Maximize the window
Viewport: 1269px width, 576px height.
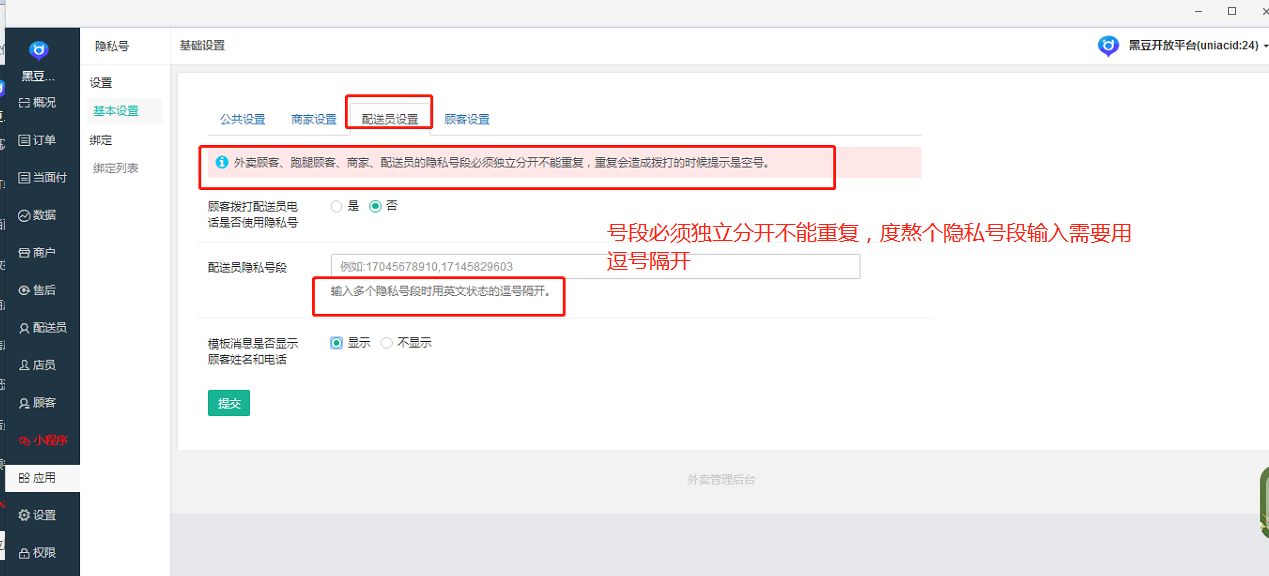[1232, 11]
